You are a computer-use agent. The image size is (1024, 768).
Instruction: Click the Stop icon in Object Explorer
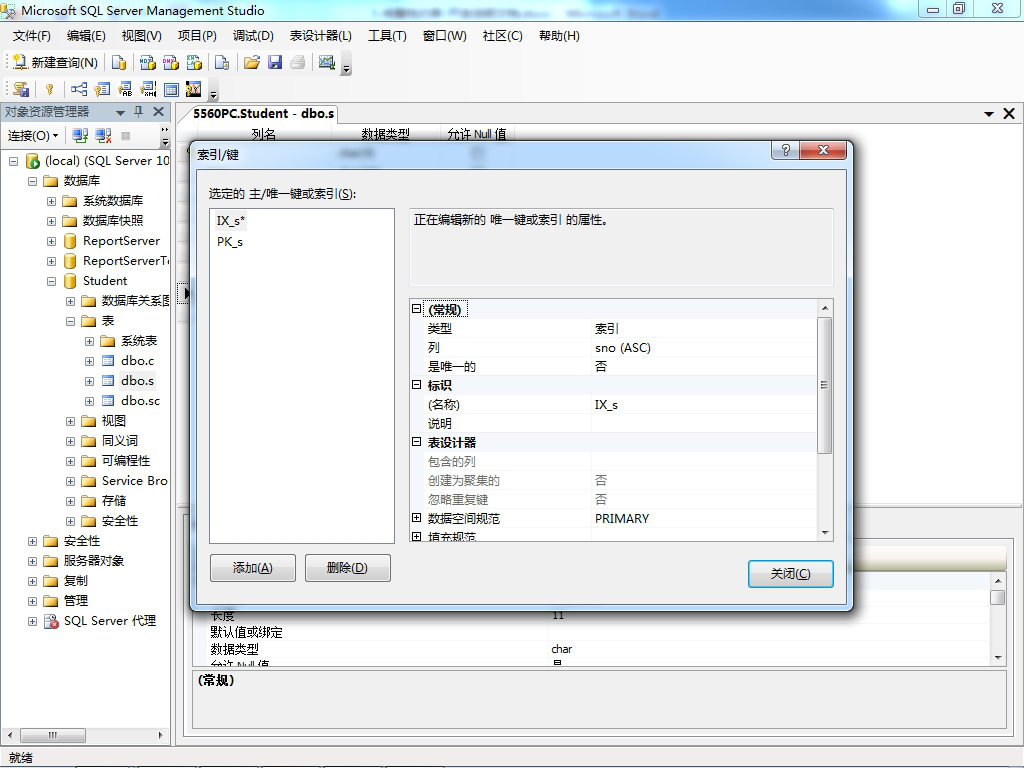pos(126,136)
